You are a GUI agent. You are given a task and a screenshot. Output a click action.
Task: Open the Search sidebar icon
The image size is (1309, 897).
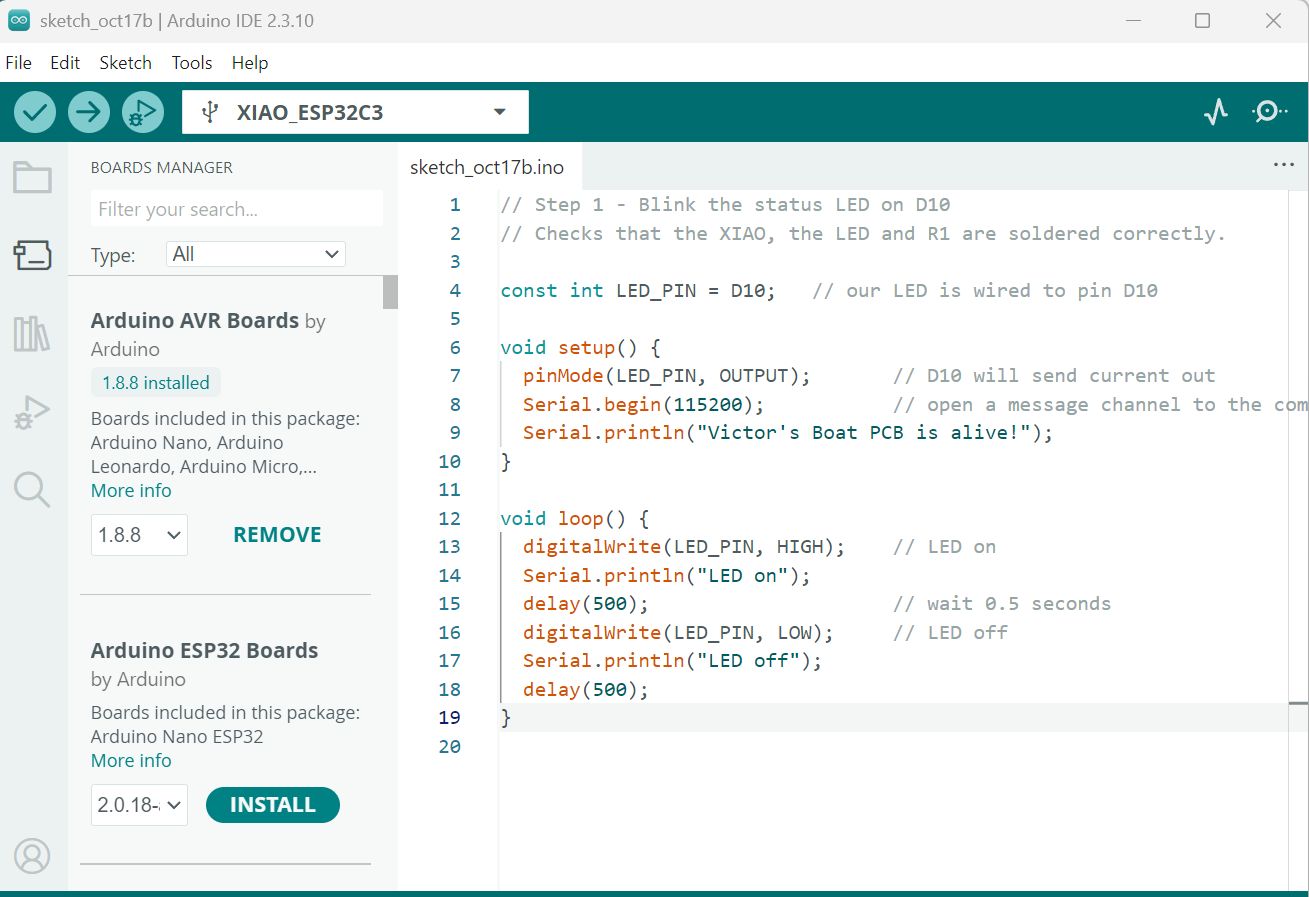pos(32,490)
